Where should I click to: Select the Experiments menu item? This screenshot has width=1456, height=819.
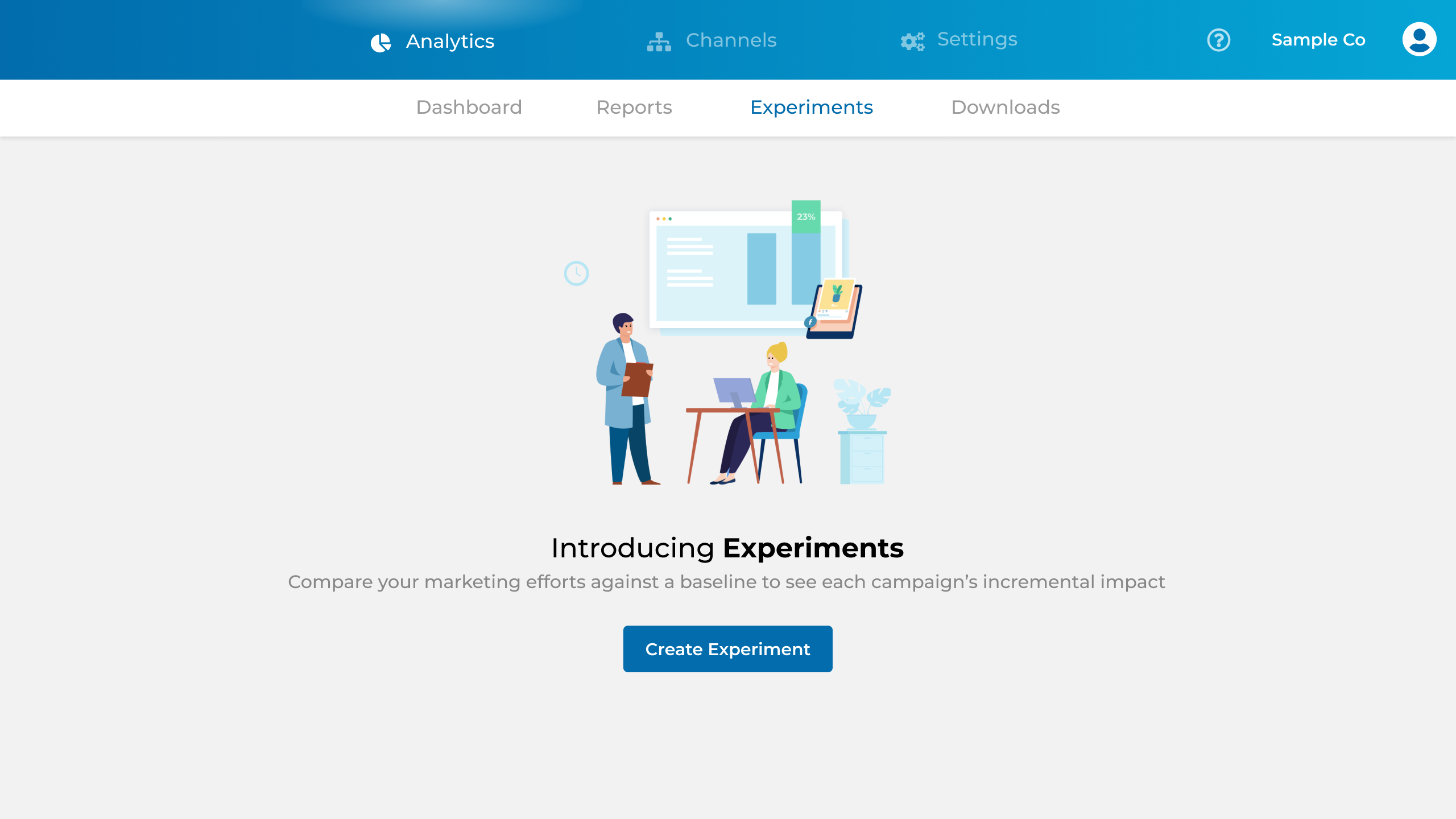(x=811, y=107)
